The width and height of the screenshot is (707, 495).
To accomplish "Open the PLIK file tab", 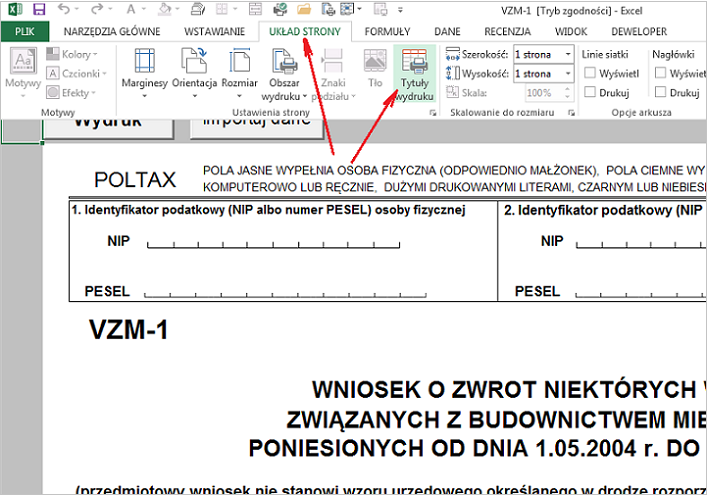I will click(25, 32).
